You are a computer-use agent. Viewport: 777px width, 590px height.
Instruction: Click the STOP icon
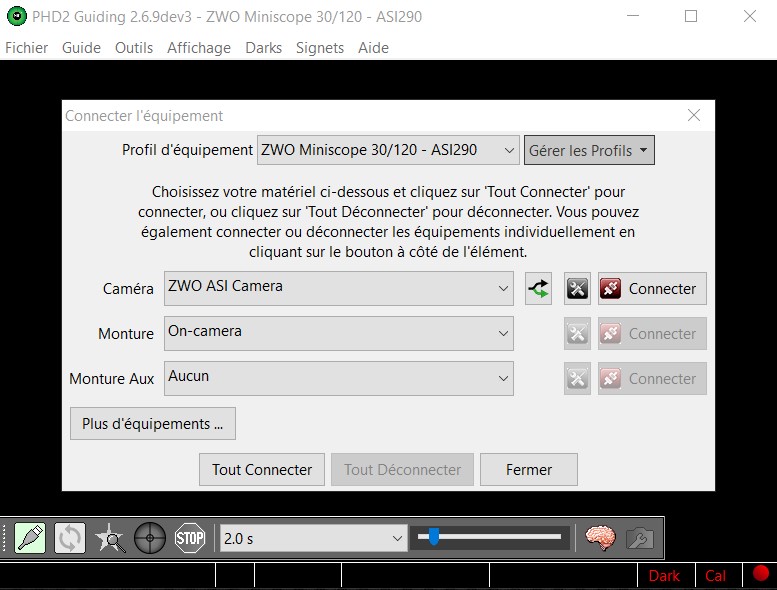point(190,538)
